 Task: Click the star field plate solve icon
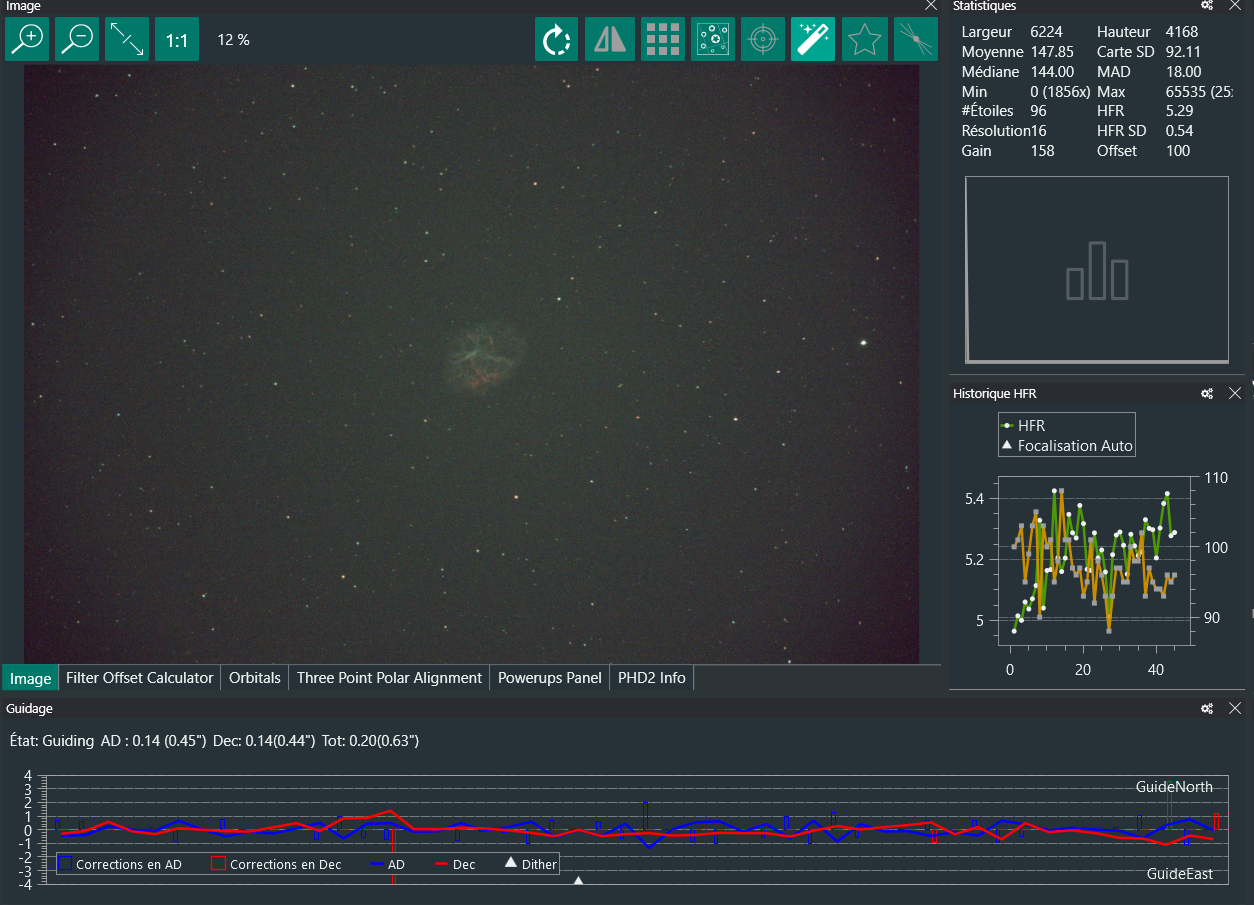coord(713,40)
